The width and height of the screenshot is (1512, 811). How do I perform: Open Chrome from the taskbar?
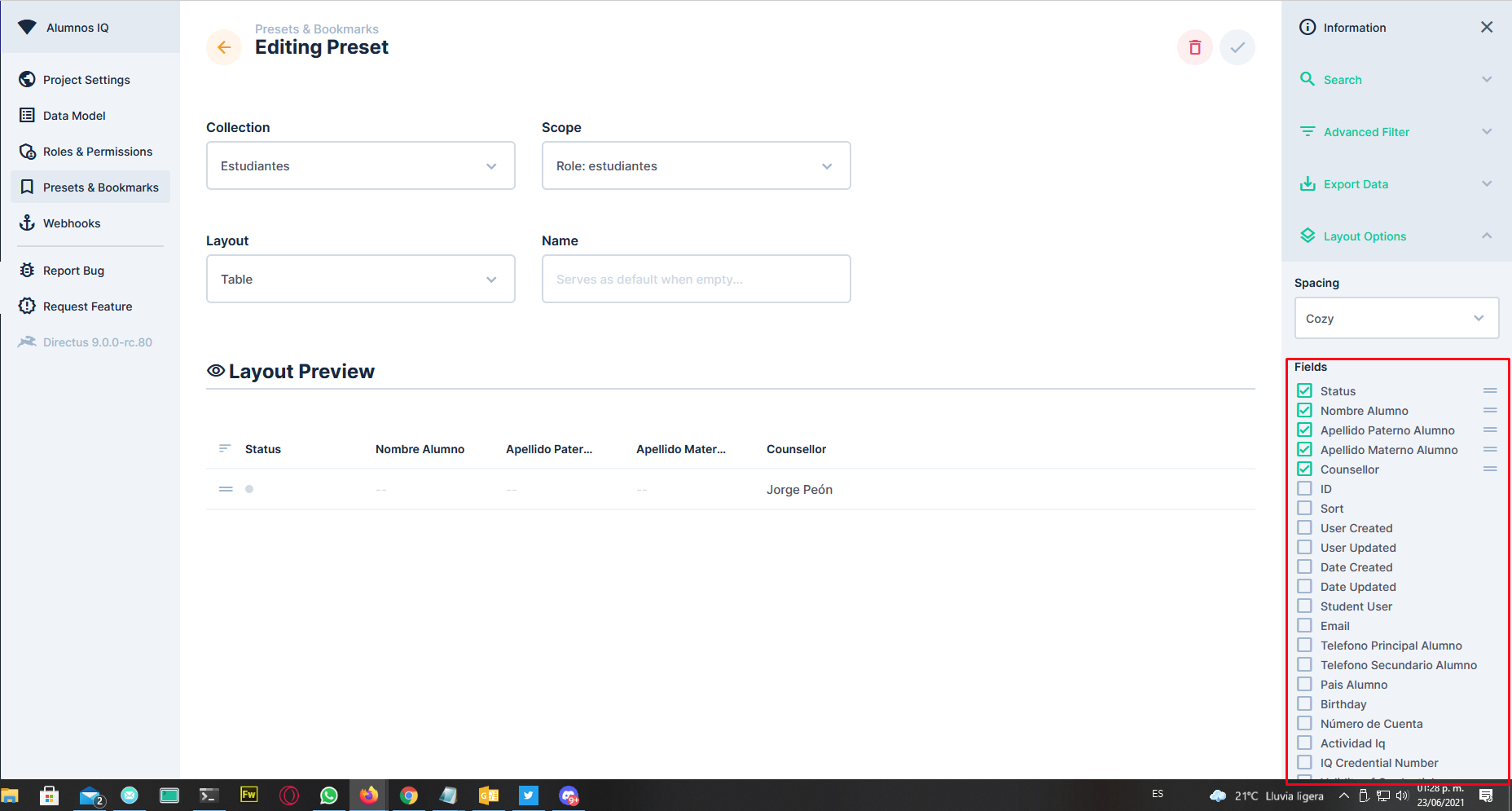point(409,795)
